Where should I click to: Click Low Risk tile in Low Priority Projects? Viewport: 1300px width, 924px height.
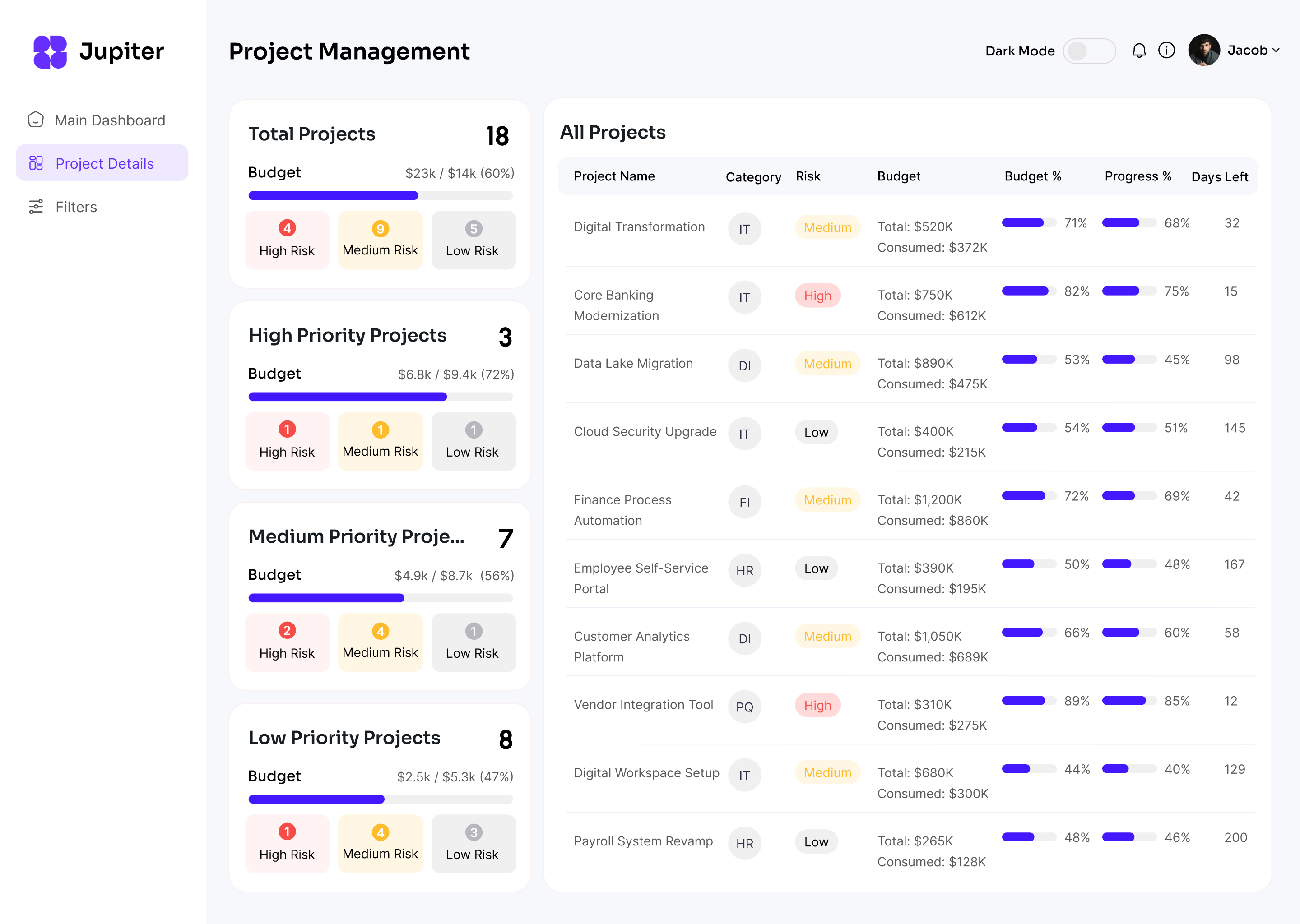[473, 844]
